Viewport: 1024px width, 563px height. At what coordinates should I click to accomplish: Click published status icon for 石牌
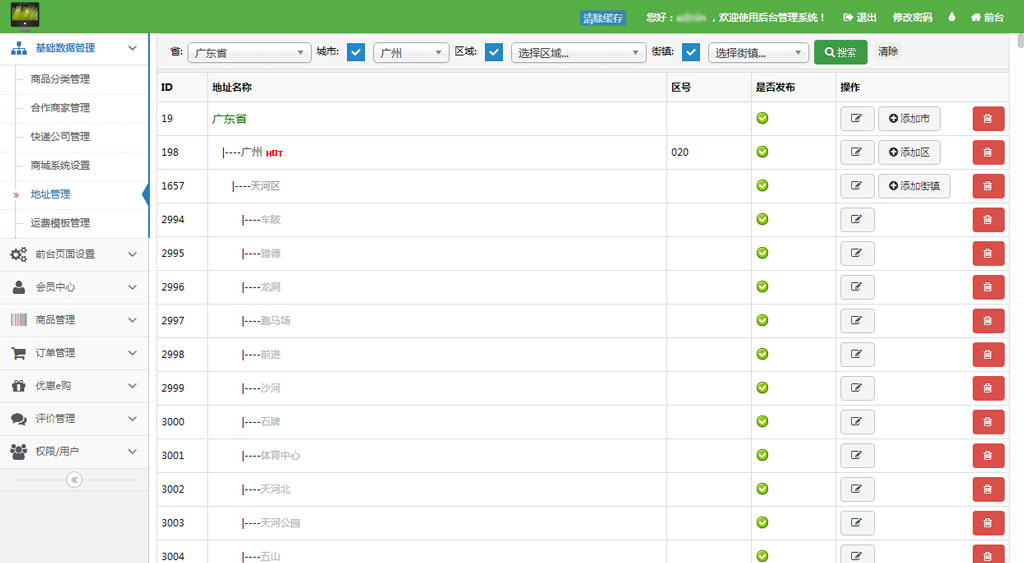tap(762, 421)
